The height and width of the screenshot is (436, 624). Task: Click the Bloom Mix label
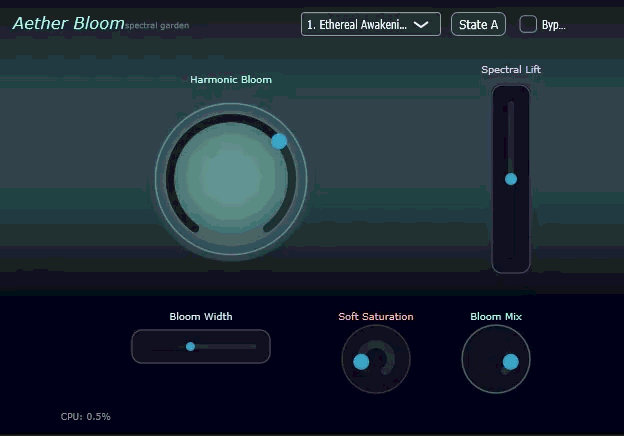point(496,317)
